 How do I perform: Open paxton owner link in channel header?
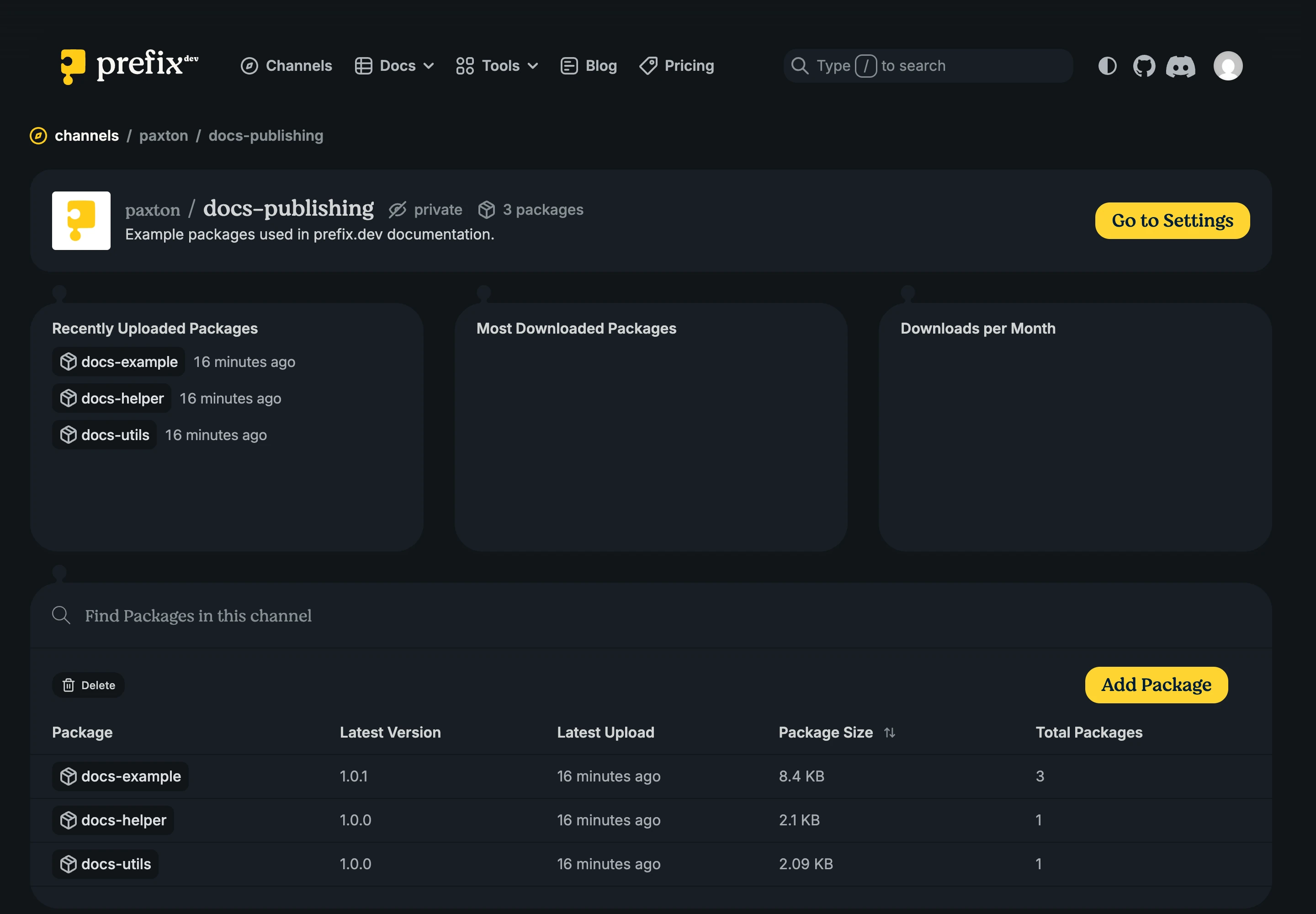click(x=153, y=210)
